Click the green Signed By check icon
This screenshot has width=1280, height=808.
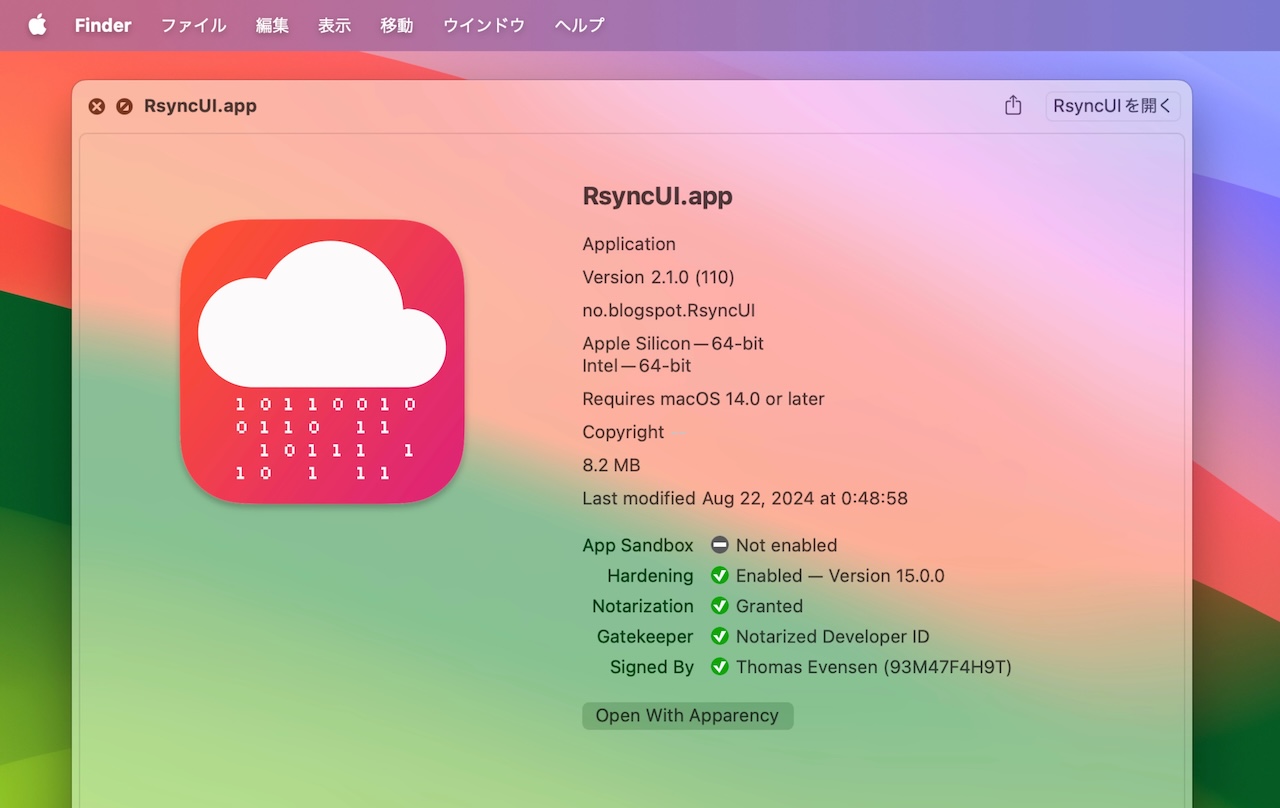pyautogui.click(x=720, y=667)
